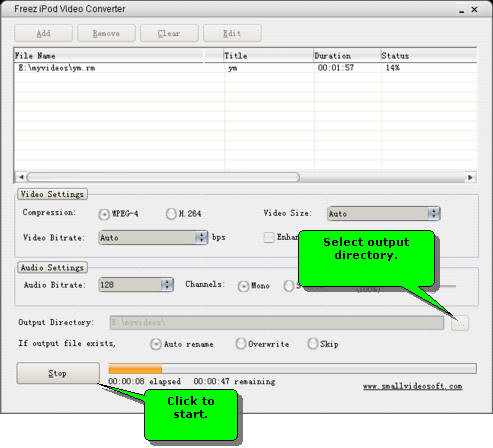This screenshot has width=493, height=448.
Task: Stop the conversion with Stop button
Action: [58, 373]
